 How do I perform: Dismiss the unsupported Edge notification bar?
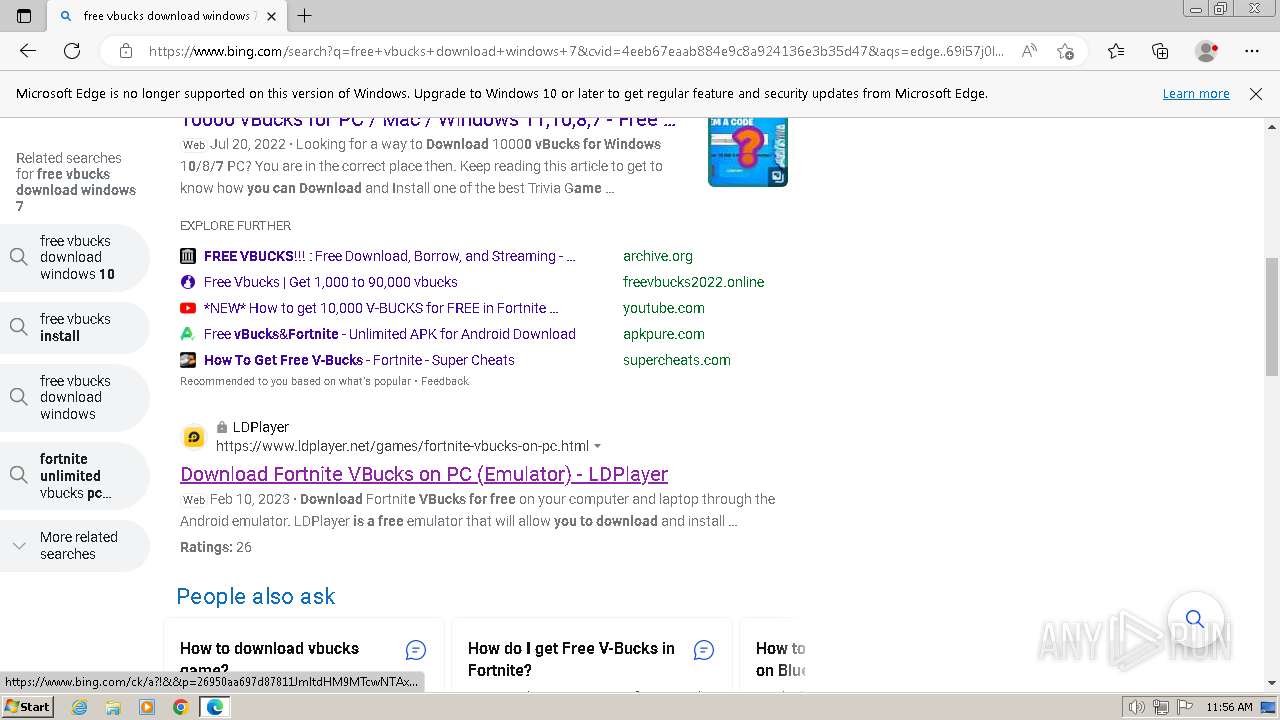pos(1256,94)
